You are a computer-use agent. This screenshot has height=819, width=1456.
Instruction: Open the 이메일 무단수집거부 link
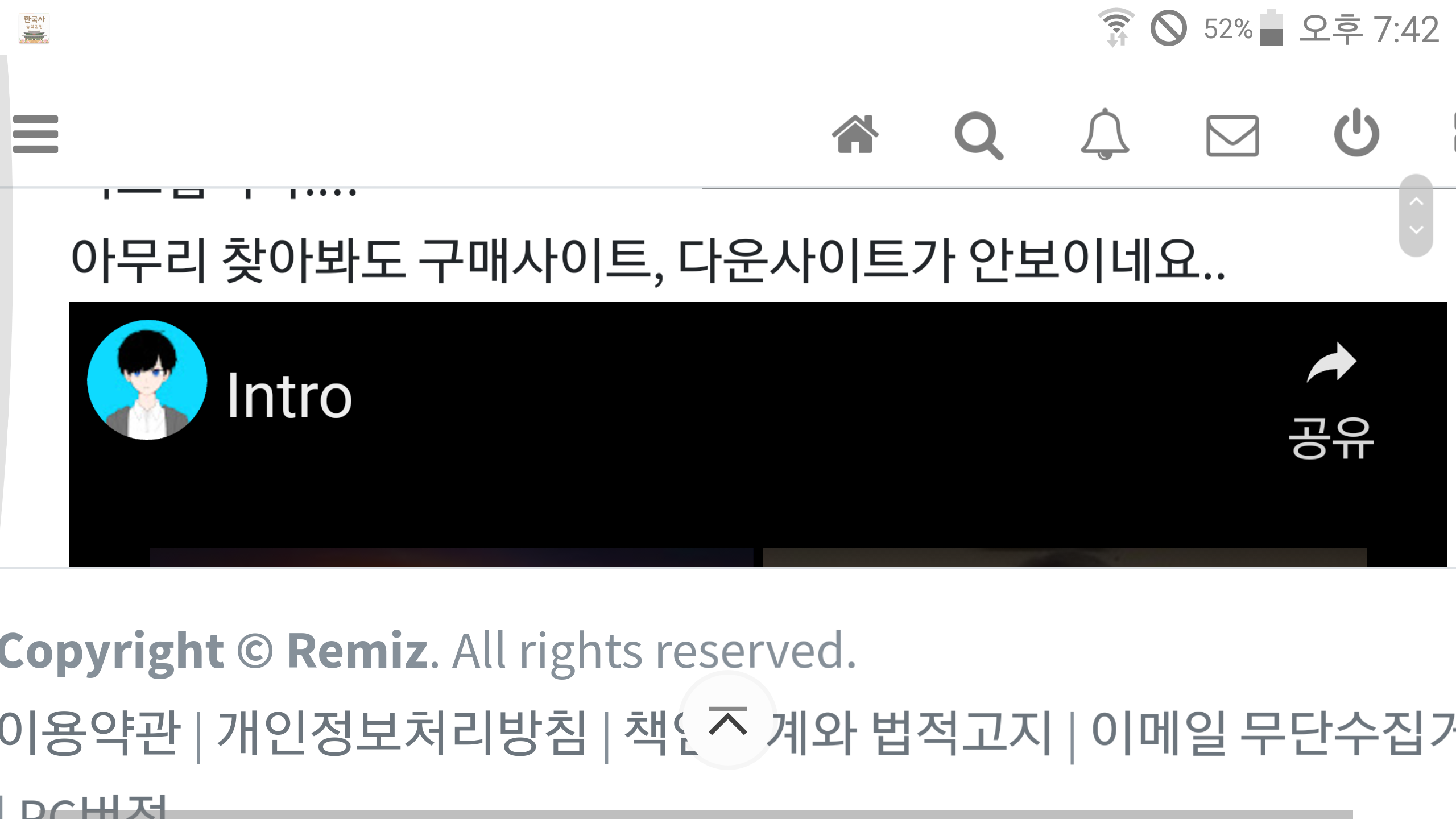1273,733
